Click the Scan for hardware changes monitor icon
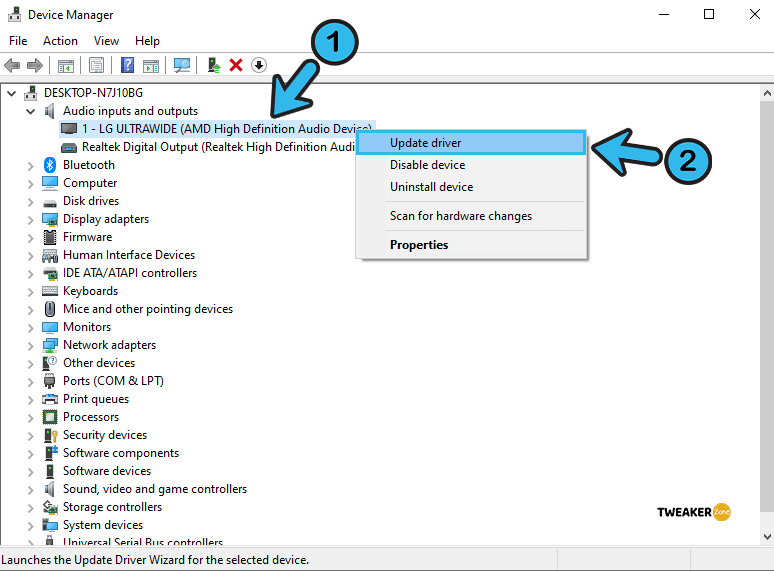 pos(182,65)
